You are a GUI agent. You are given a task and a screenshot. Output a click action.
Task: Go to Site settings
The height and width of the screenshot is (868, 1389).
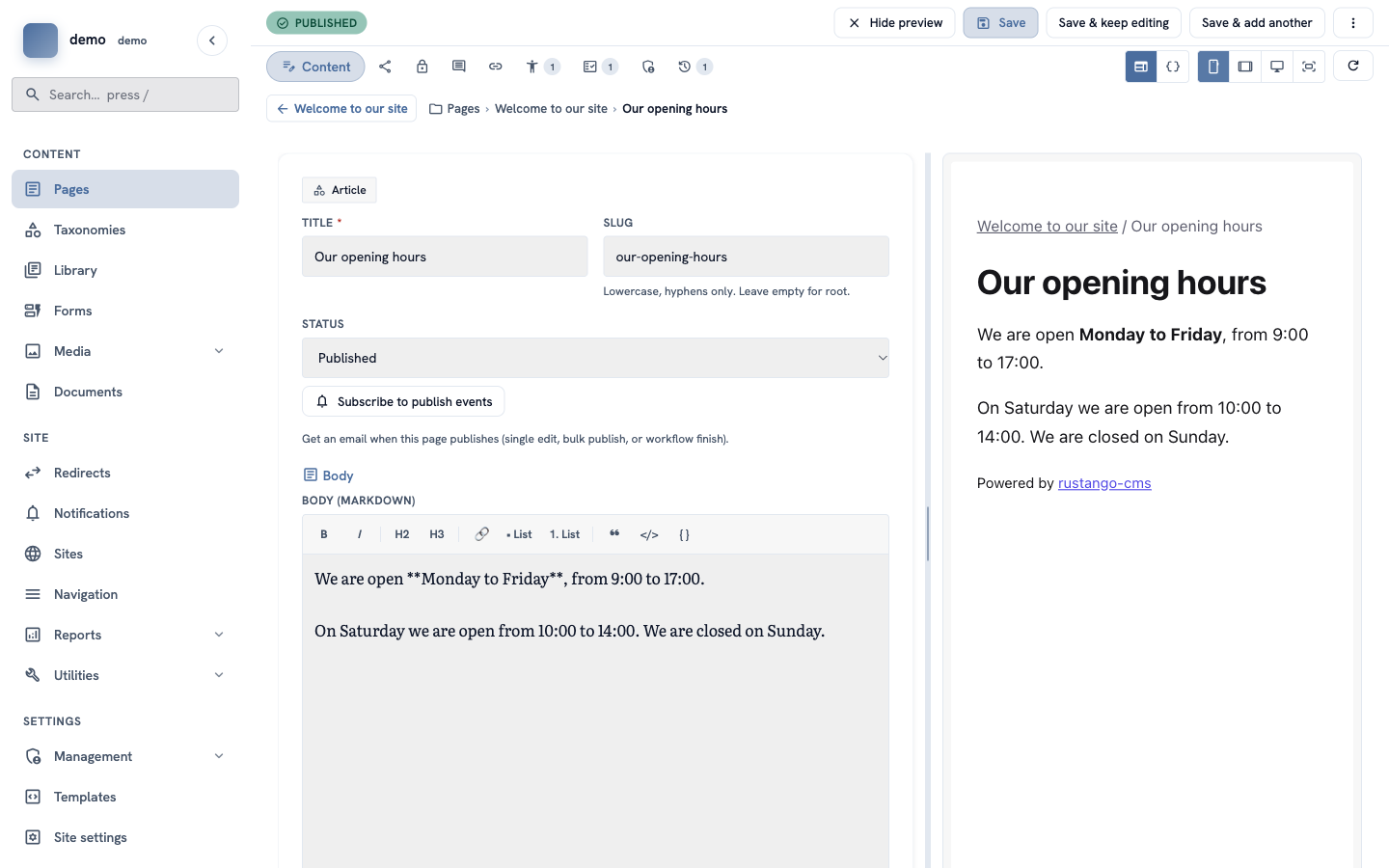pyautogui.click(x=125, y=837)
